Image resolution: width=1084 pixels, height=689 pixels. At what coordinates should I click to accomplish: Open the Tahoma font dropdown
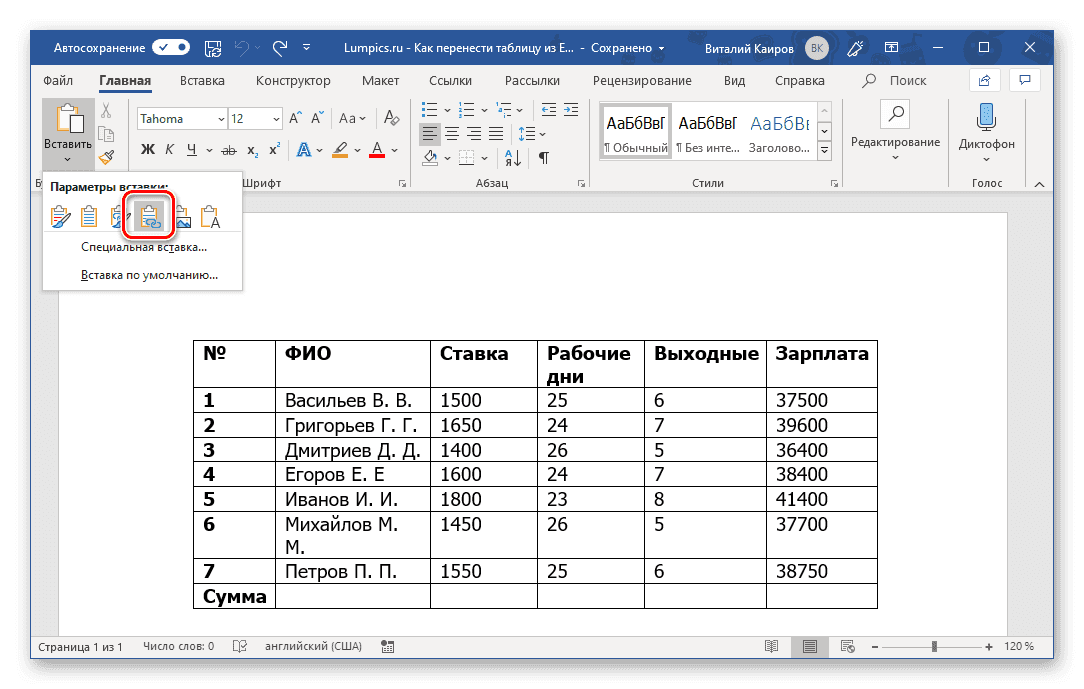point(221,118)
